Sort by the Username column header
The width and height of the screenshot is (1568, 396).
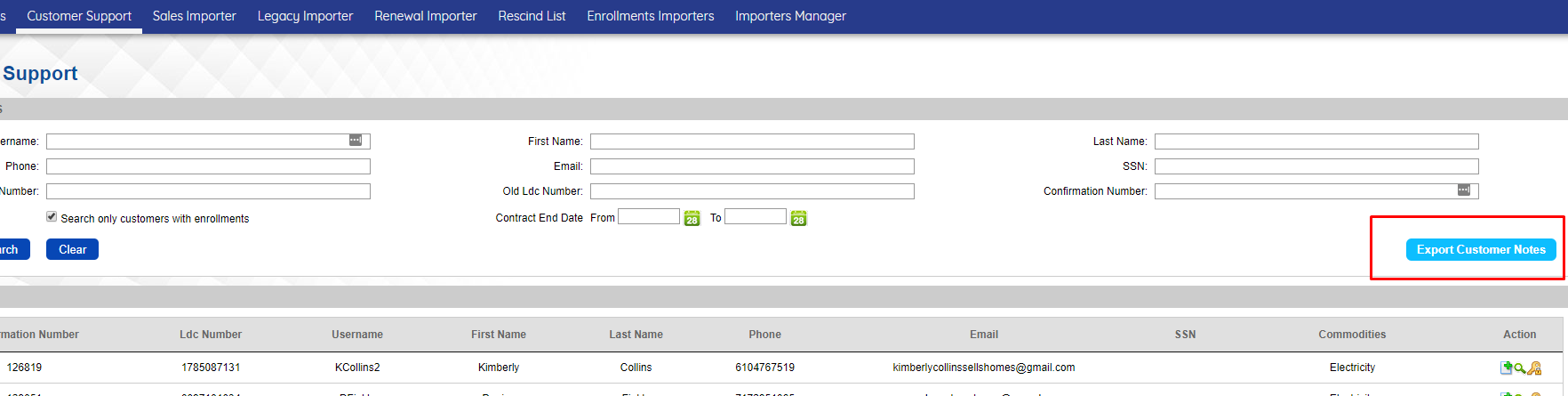357,335
